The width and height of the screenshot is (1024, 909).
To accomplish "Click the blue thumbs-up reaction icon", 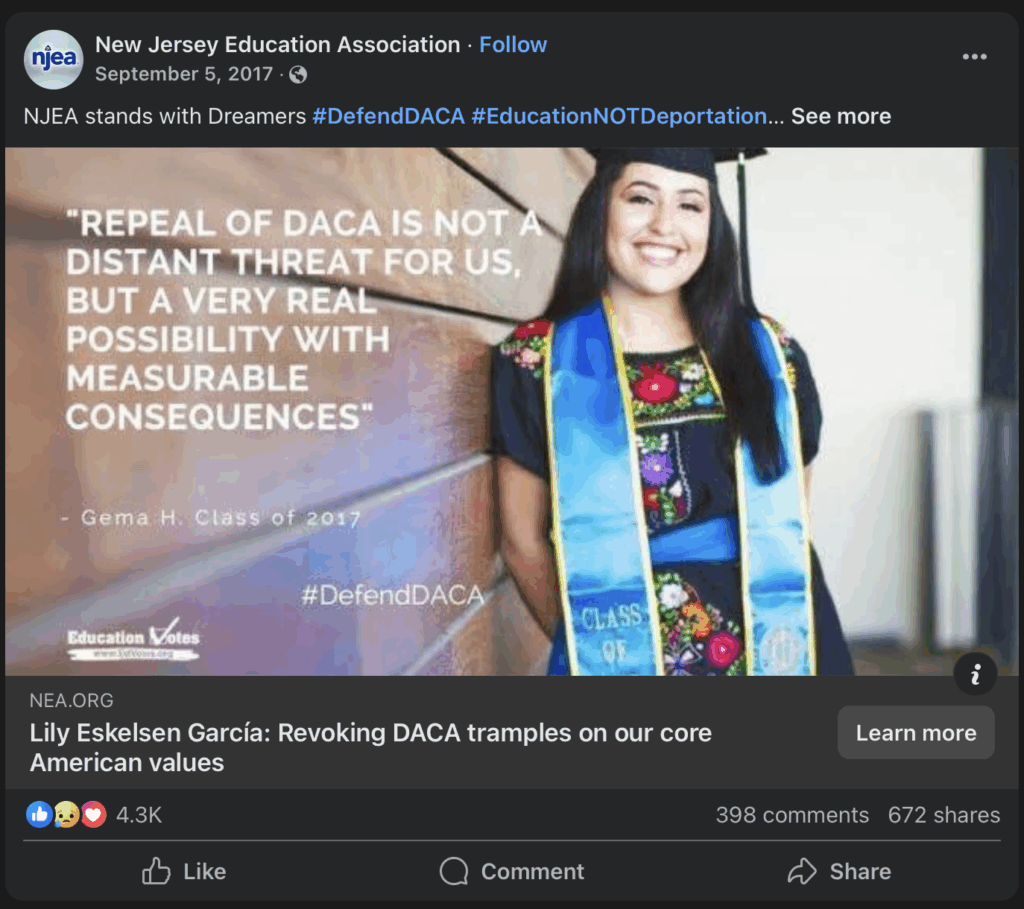I will coord(39,815).
